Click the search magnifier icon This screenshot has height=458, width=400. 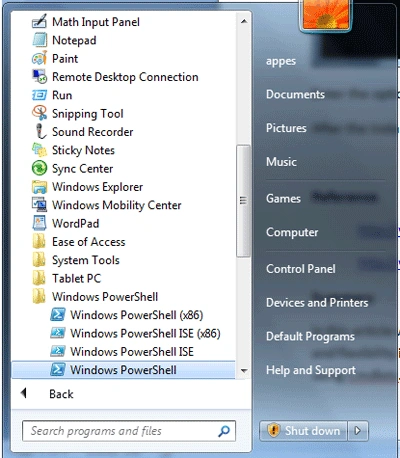coord(224,431)
